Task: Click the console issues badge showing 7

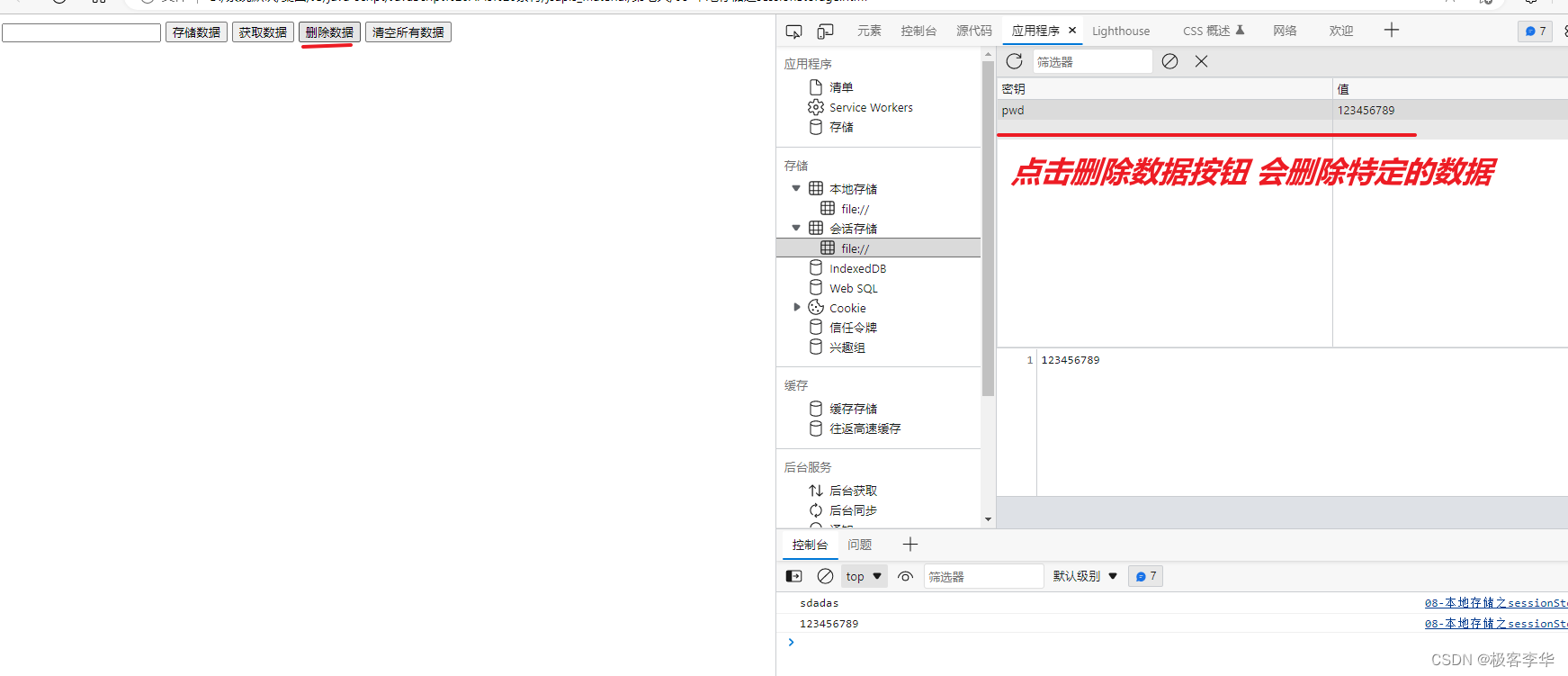Action: [x=1145, y=576]
